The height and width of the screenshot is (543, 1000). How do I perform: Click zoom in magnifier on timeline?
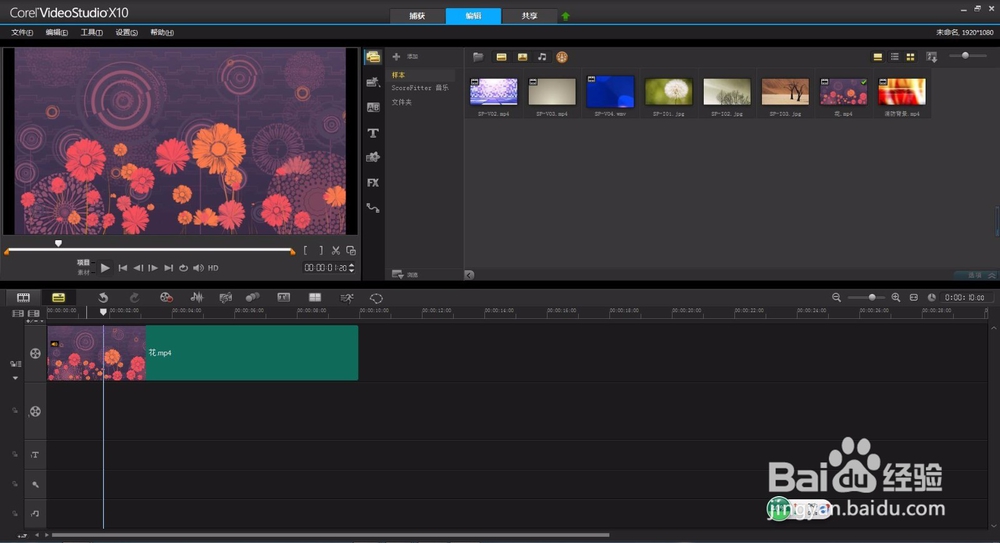coord(895,297)
